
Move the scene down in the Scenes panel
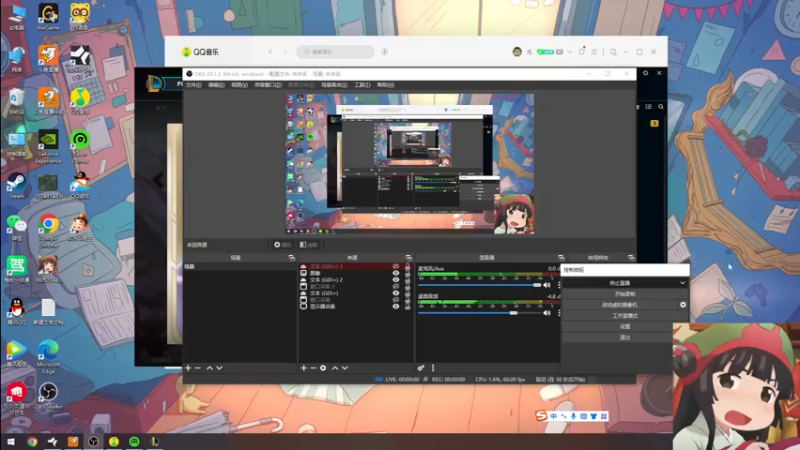click(219, 368)
